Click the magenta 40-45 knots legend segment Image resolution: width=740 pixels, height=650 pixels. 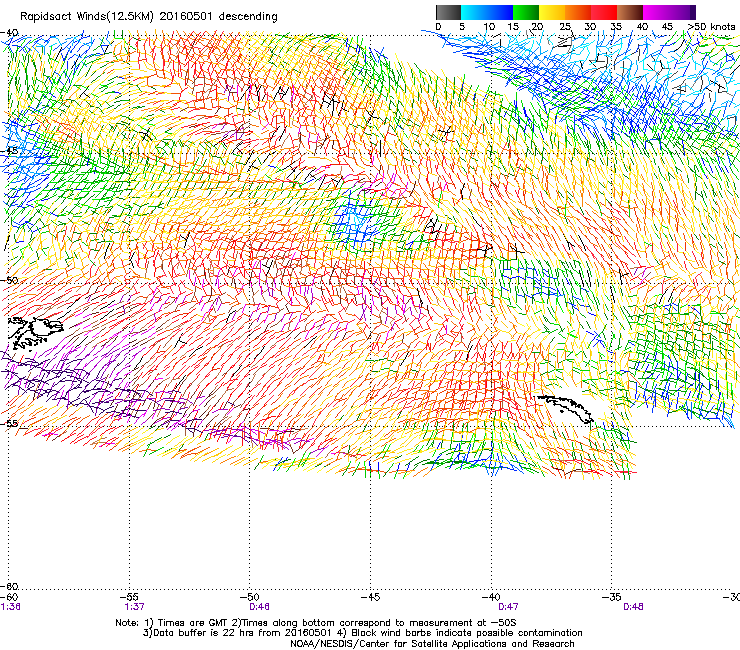(x=656, y=12)
